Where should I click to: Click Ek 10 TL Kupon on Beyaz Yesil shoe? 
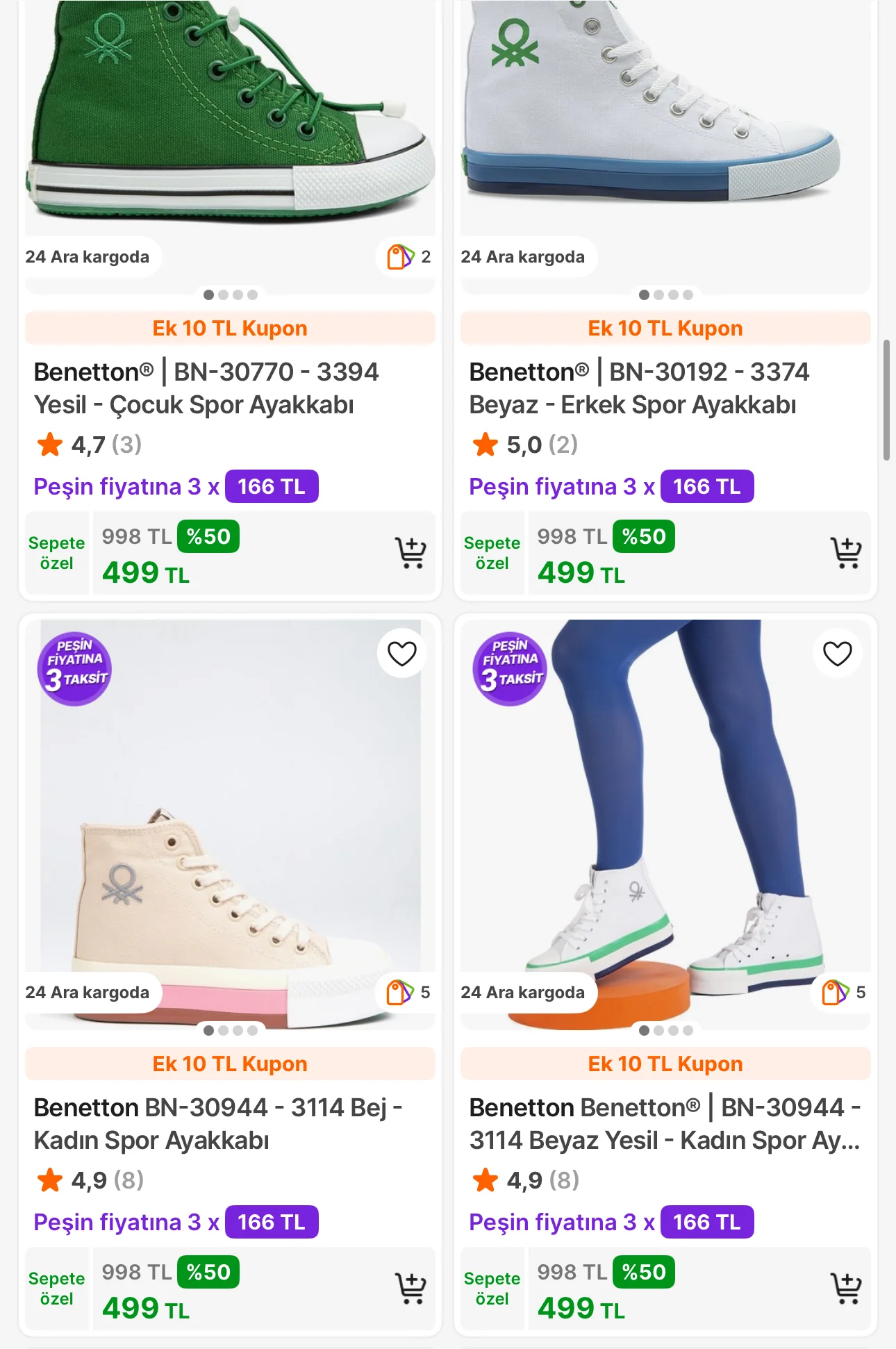coord(665,1064)
